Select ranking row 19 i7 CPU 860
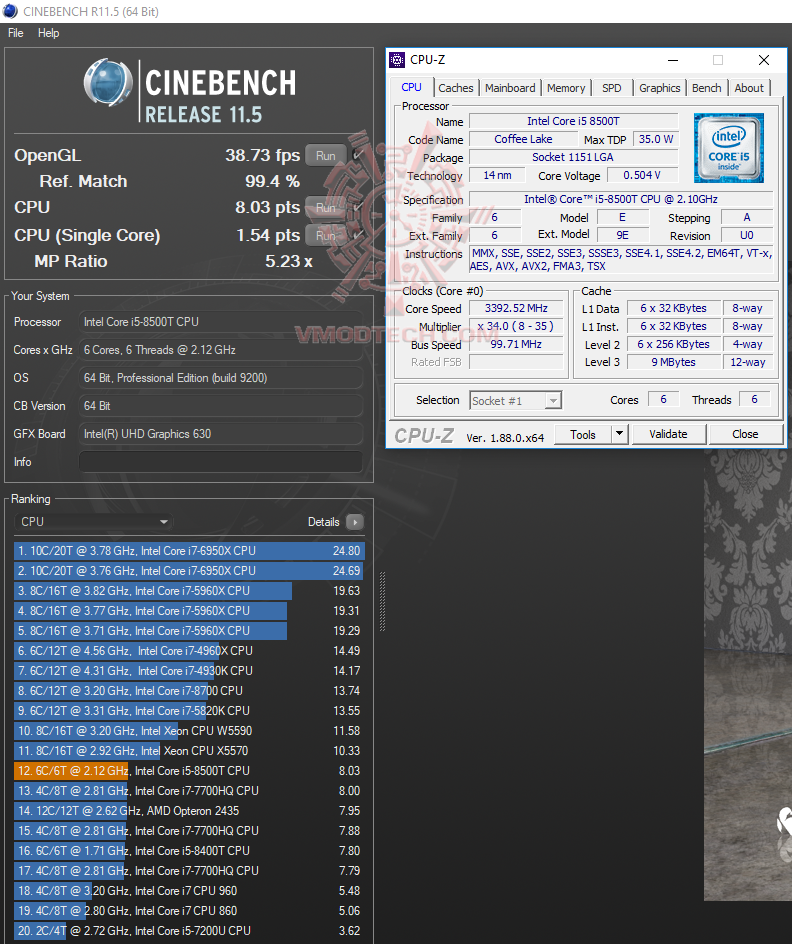The height and width of the screenshot is (944, 792). pos(189,911)
